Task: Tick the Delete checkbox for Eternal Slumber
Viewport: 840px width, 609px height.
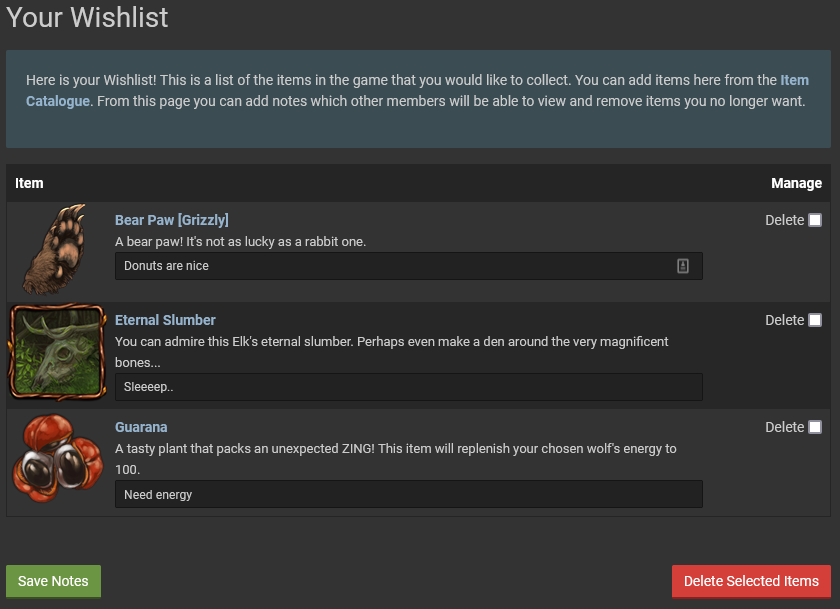Action: pos(815,320)
